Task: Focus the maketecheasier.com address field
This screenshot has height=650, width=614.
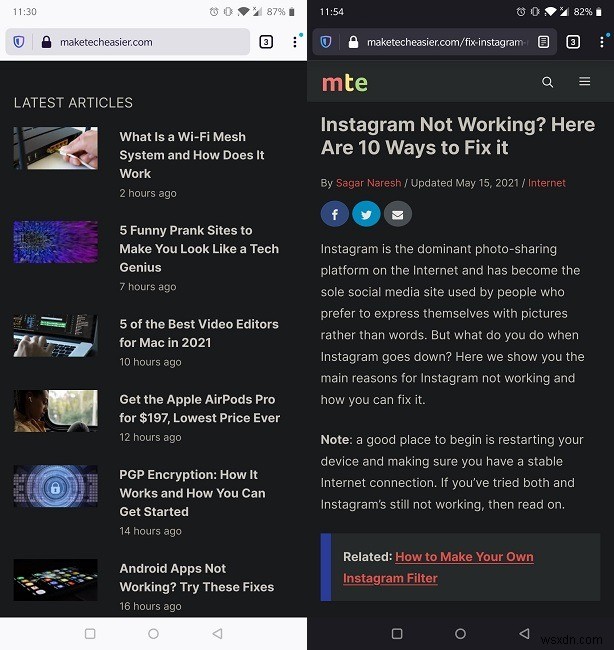Action: 128,42
